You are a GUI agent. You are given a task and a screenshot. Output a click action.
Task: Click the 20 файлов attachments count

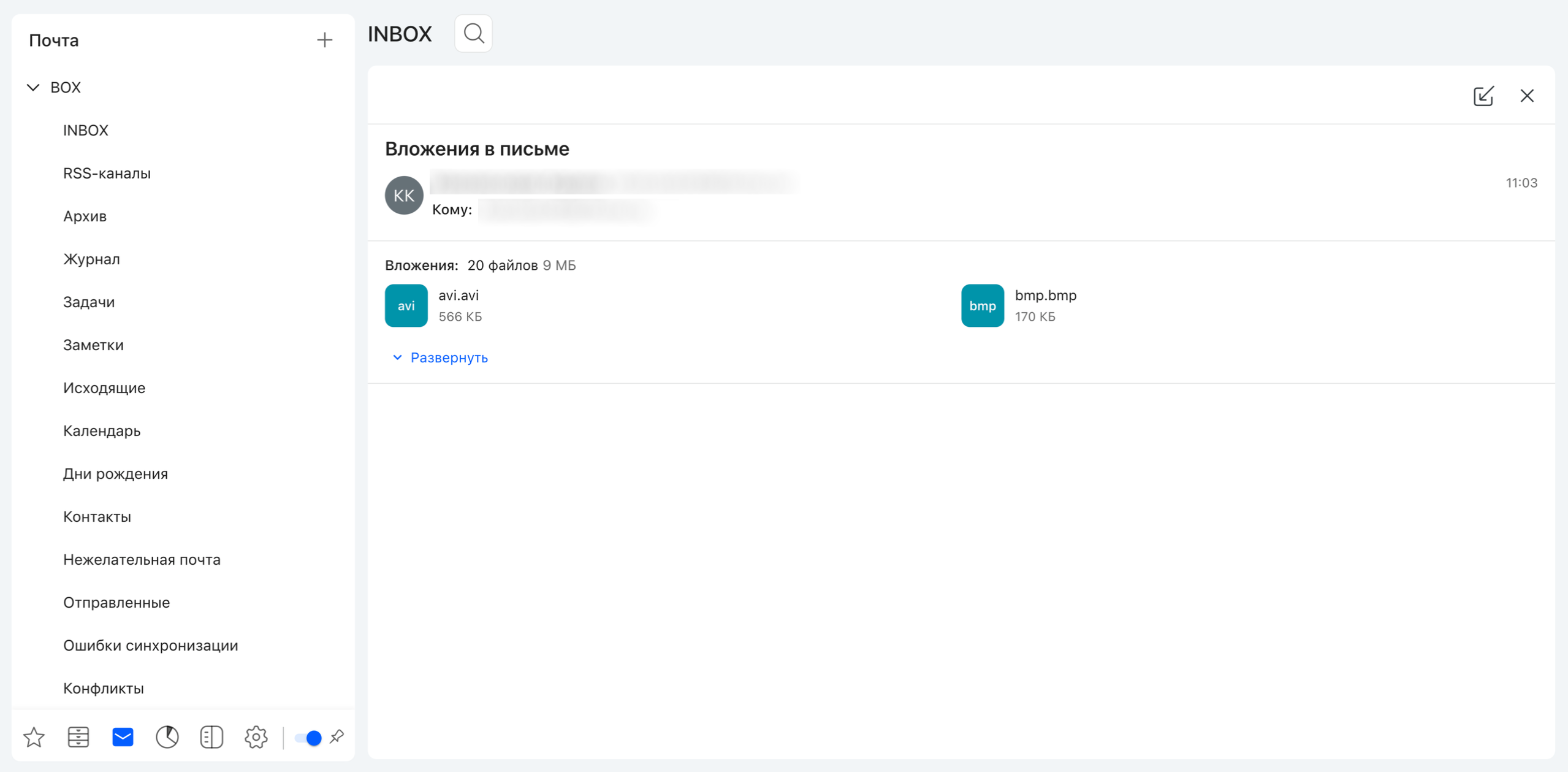(x=503, y=266)
